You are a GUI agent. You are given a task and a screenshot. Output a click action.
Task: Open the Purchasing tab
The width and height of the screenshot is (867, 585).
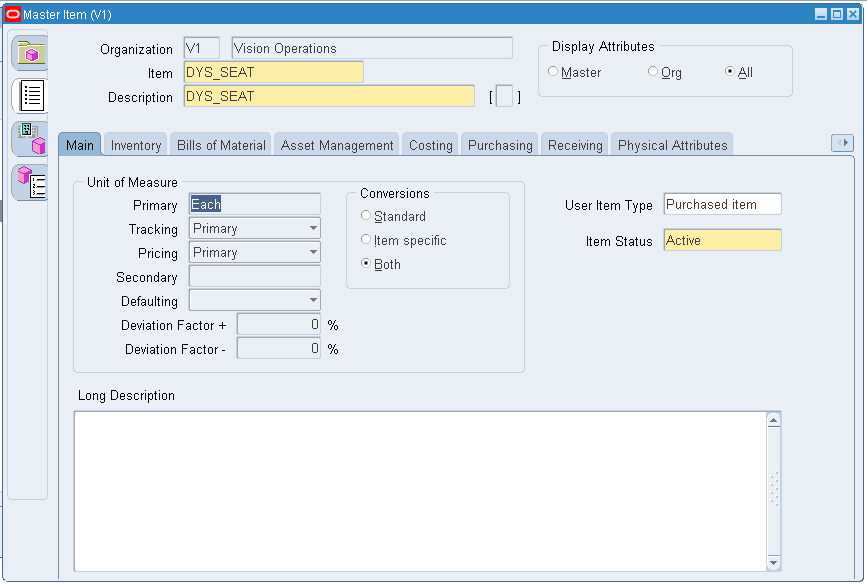(500, 145)
